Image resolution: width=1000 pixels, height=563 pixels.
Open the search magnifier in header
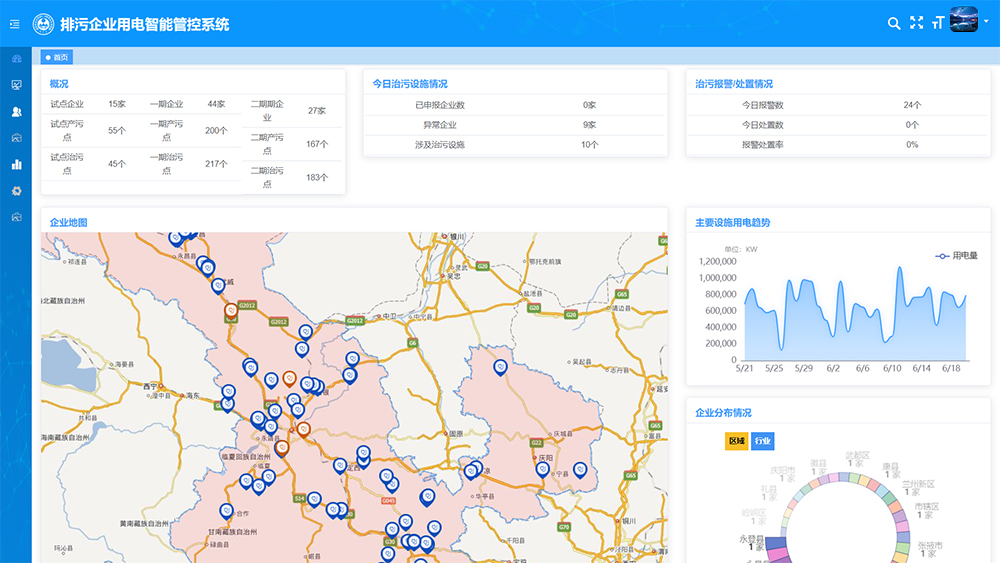point(894,23)
